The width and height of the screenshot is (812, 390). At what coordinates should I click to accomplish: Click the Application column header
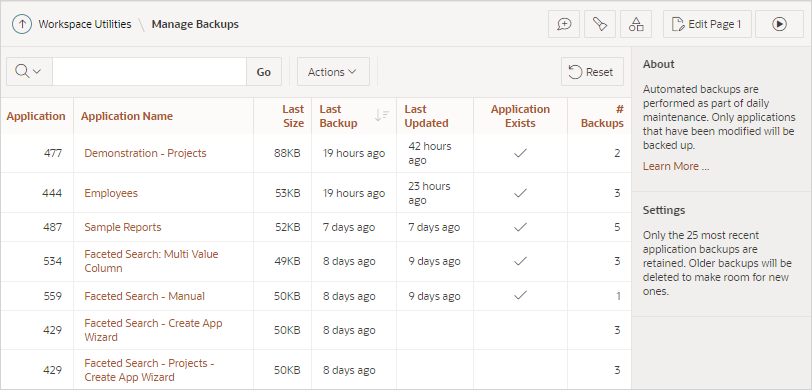[x=36, y=116]
